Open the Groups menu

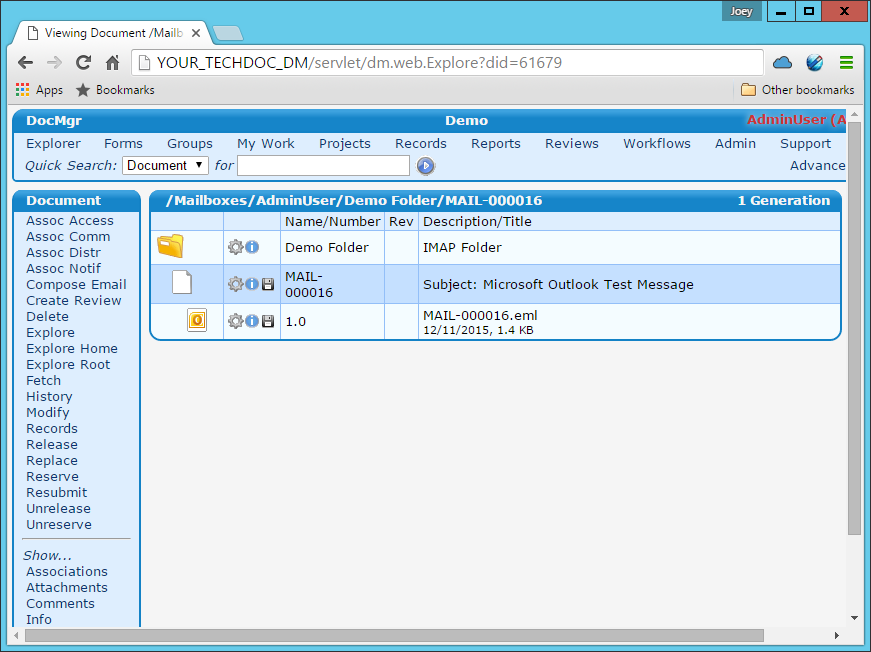tap(190, 143)
